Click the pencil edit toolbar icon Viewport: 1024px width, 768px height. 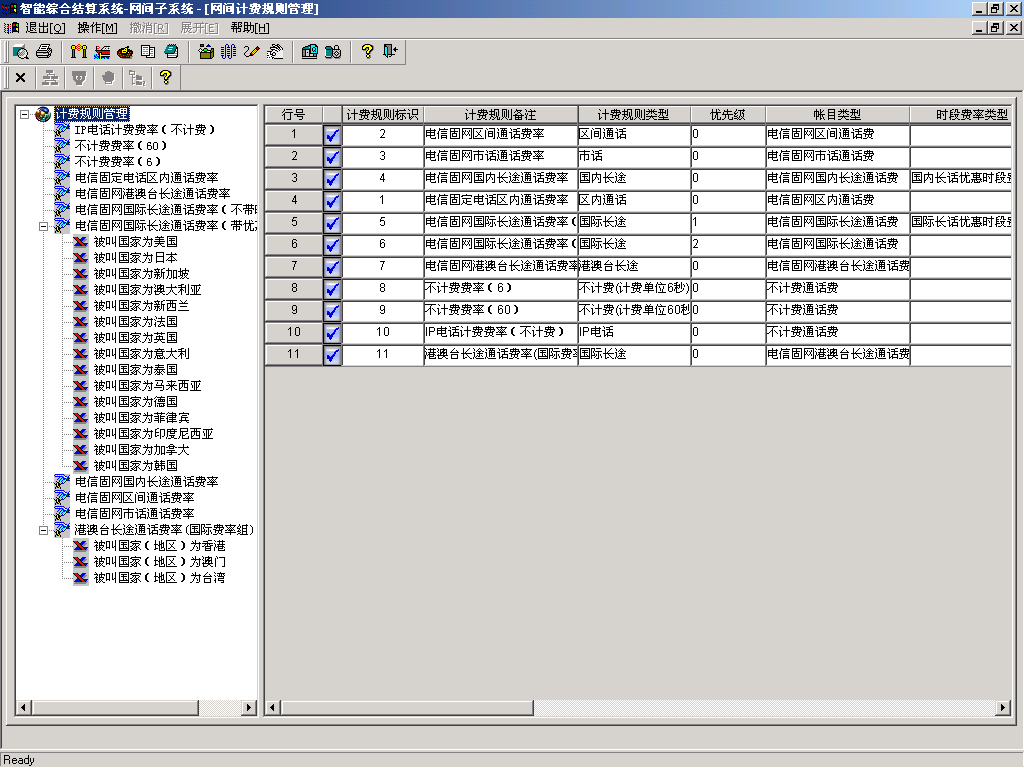[251, 51]
